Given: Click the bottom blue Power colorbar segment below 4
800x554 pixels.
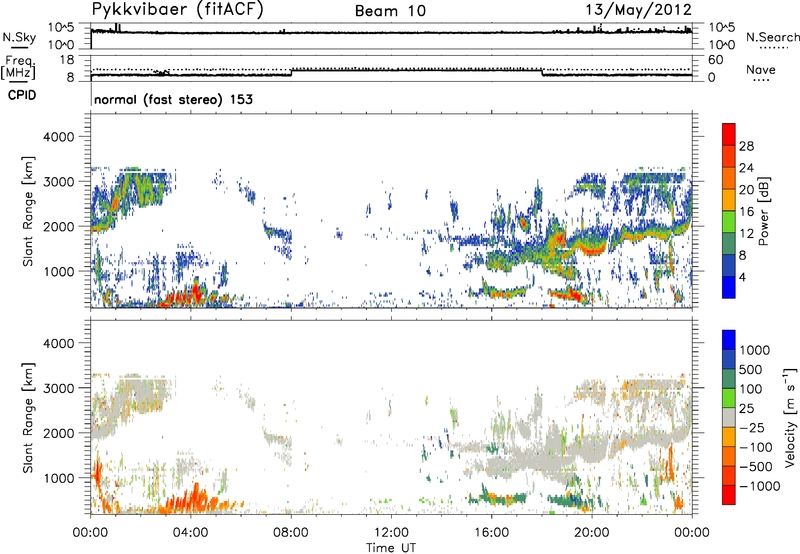Looking at the screenshot, I should pos(729,288).
